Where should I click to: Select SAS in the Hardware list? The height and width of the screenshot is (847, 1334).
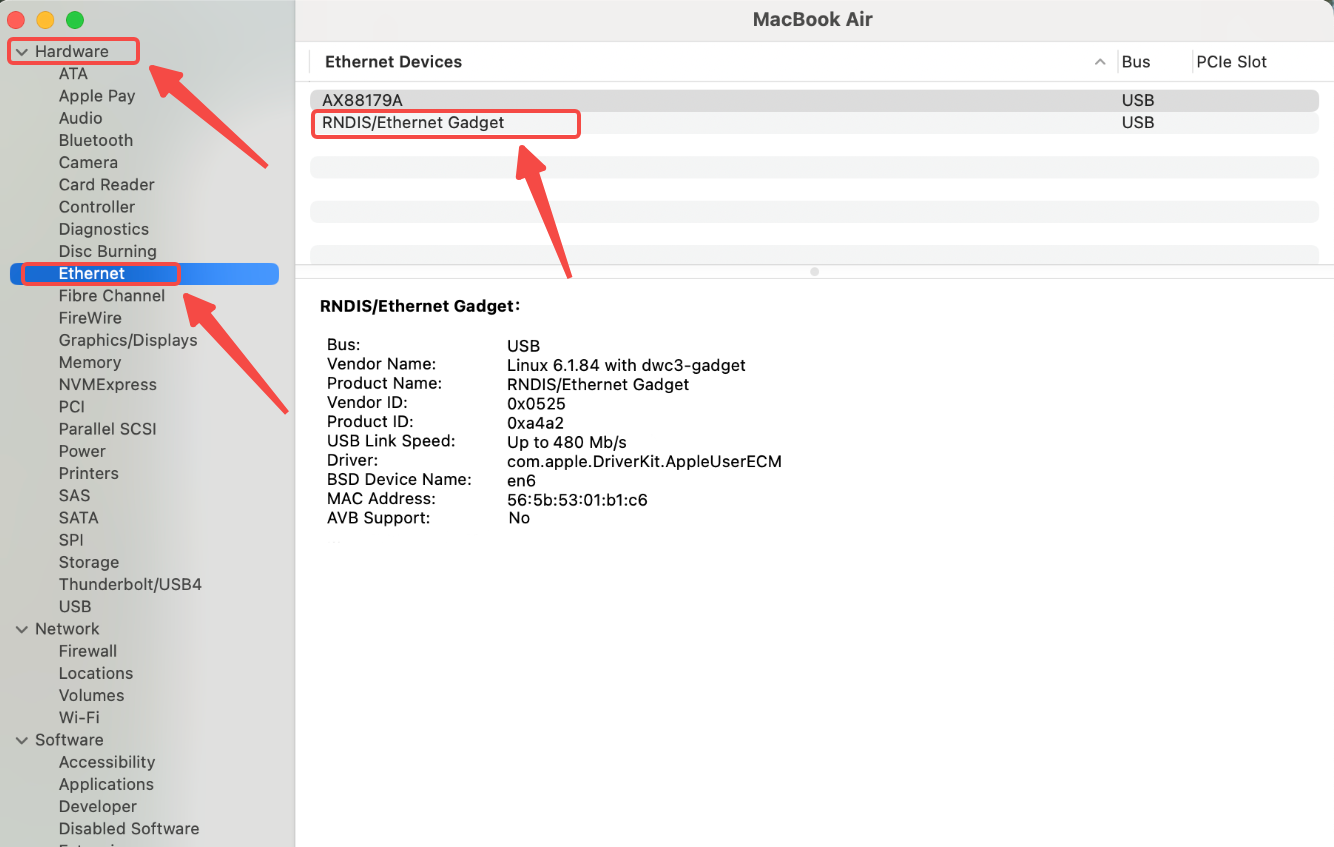tap(74, 496)
